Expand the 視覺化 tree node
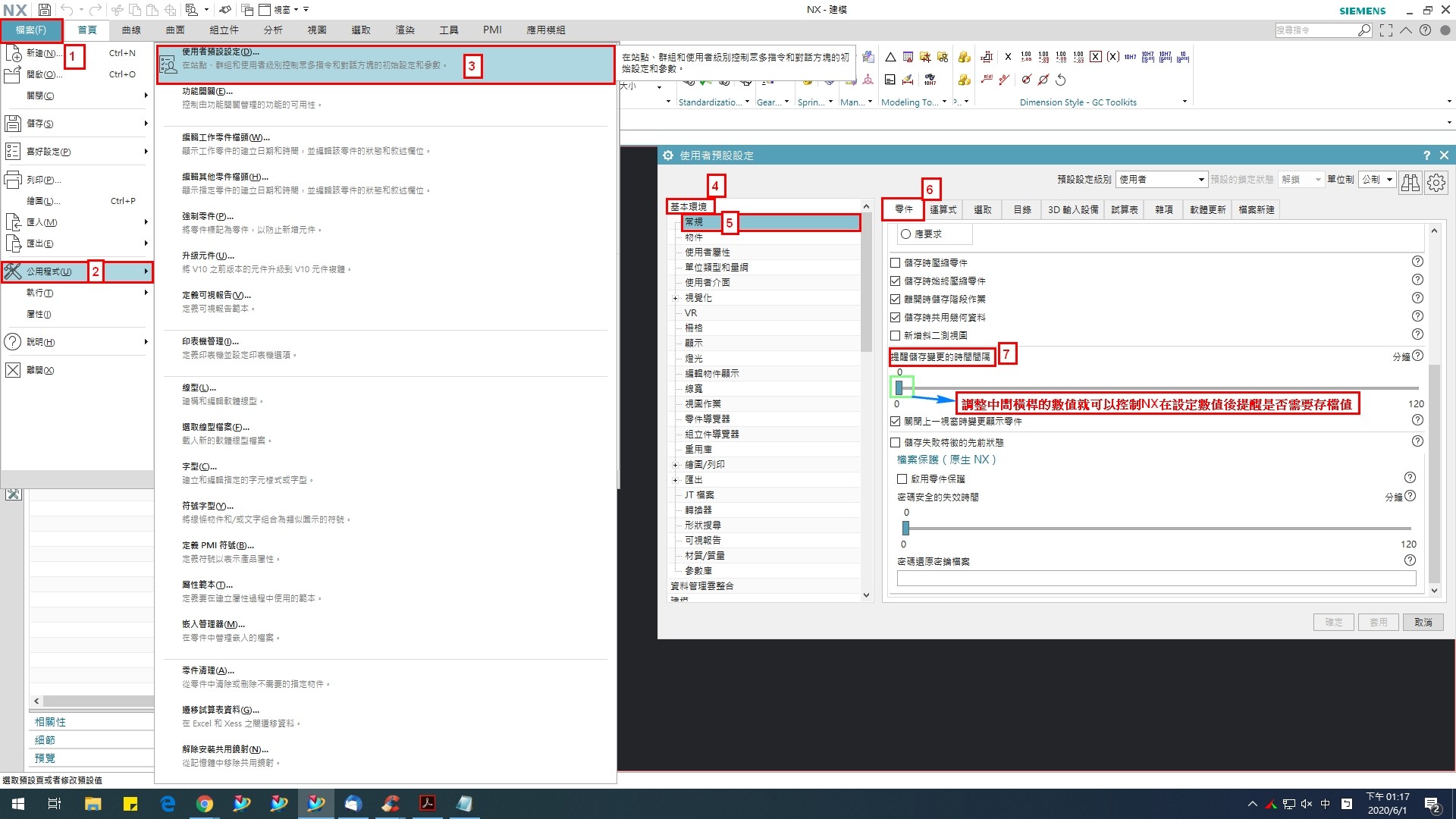Image resolution: width=1456 pixels, height=819 pixels. coord(676,298)
